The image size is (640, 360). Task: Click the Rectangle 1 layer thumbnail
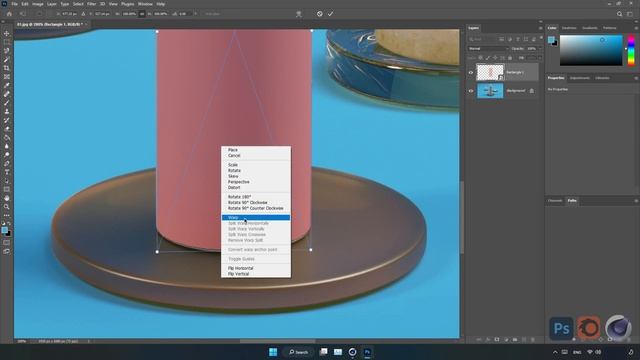(x=490, y=73)
